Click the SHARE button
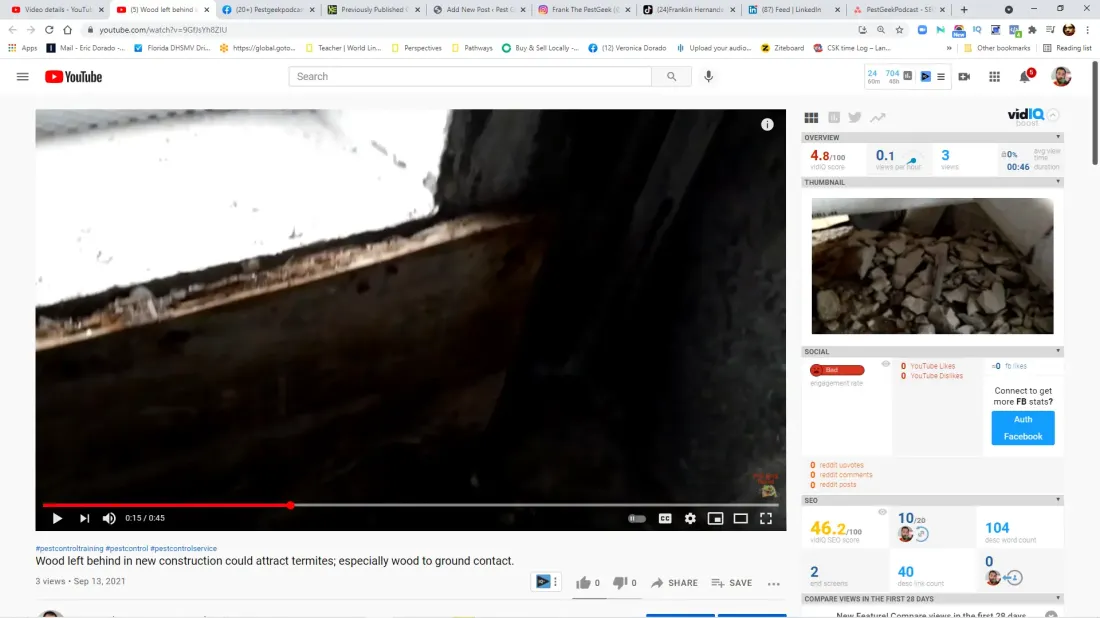1100x618 pixels. click(674, 583)
